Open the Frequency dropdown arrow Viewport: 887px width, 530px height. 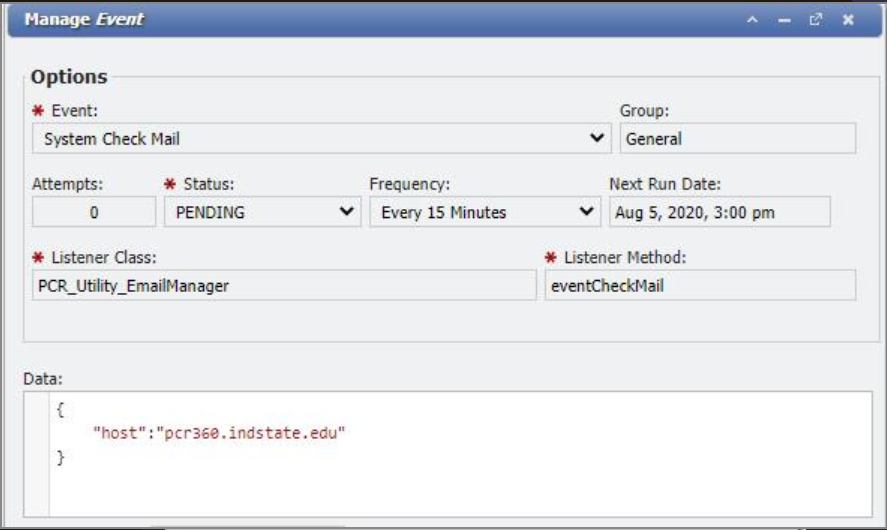(587, 212)
